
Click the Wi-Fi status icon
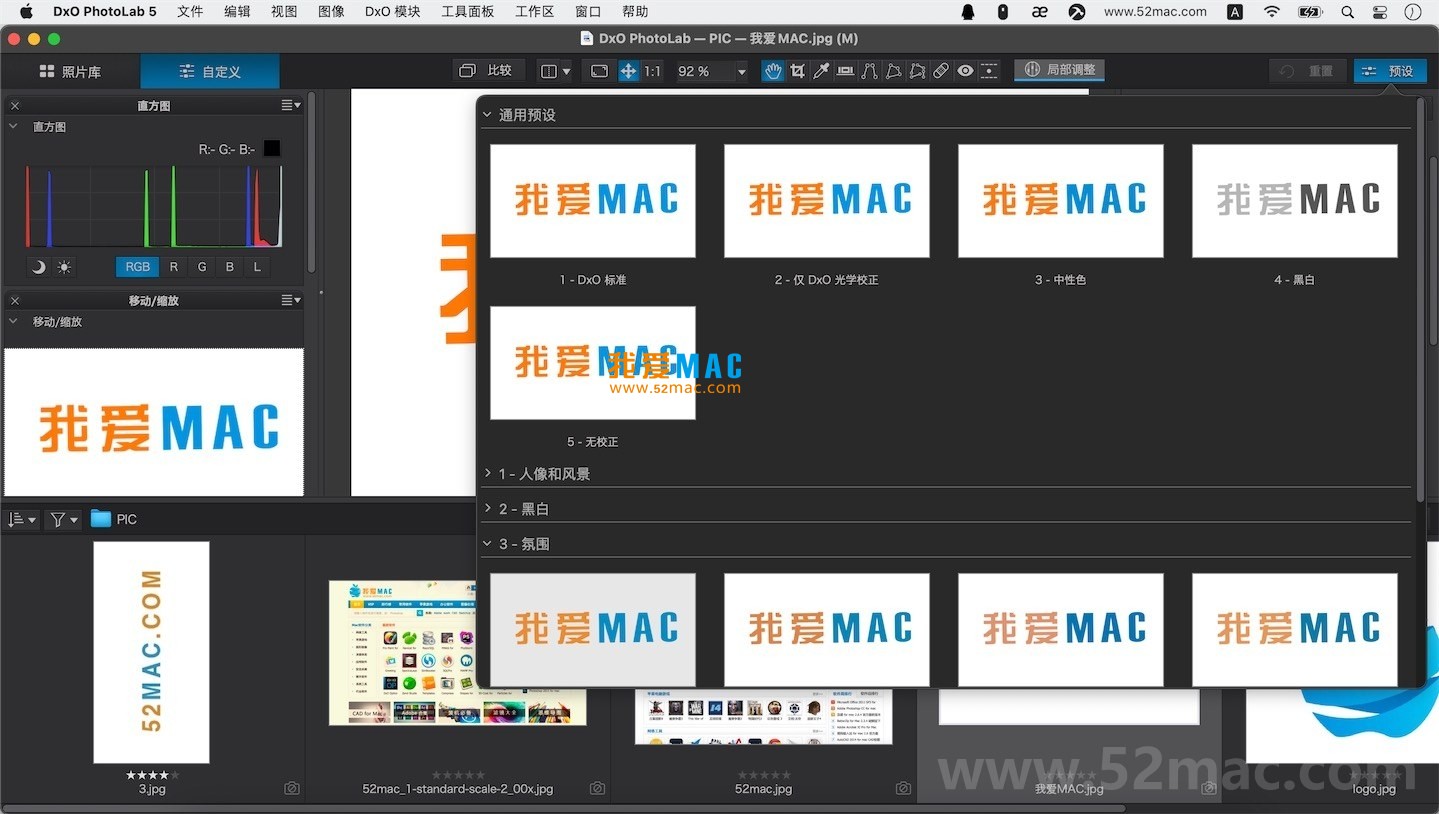[x=1272, y=12]
